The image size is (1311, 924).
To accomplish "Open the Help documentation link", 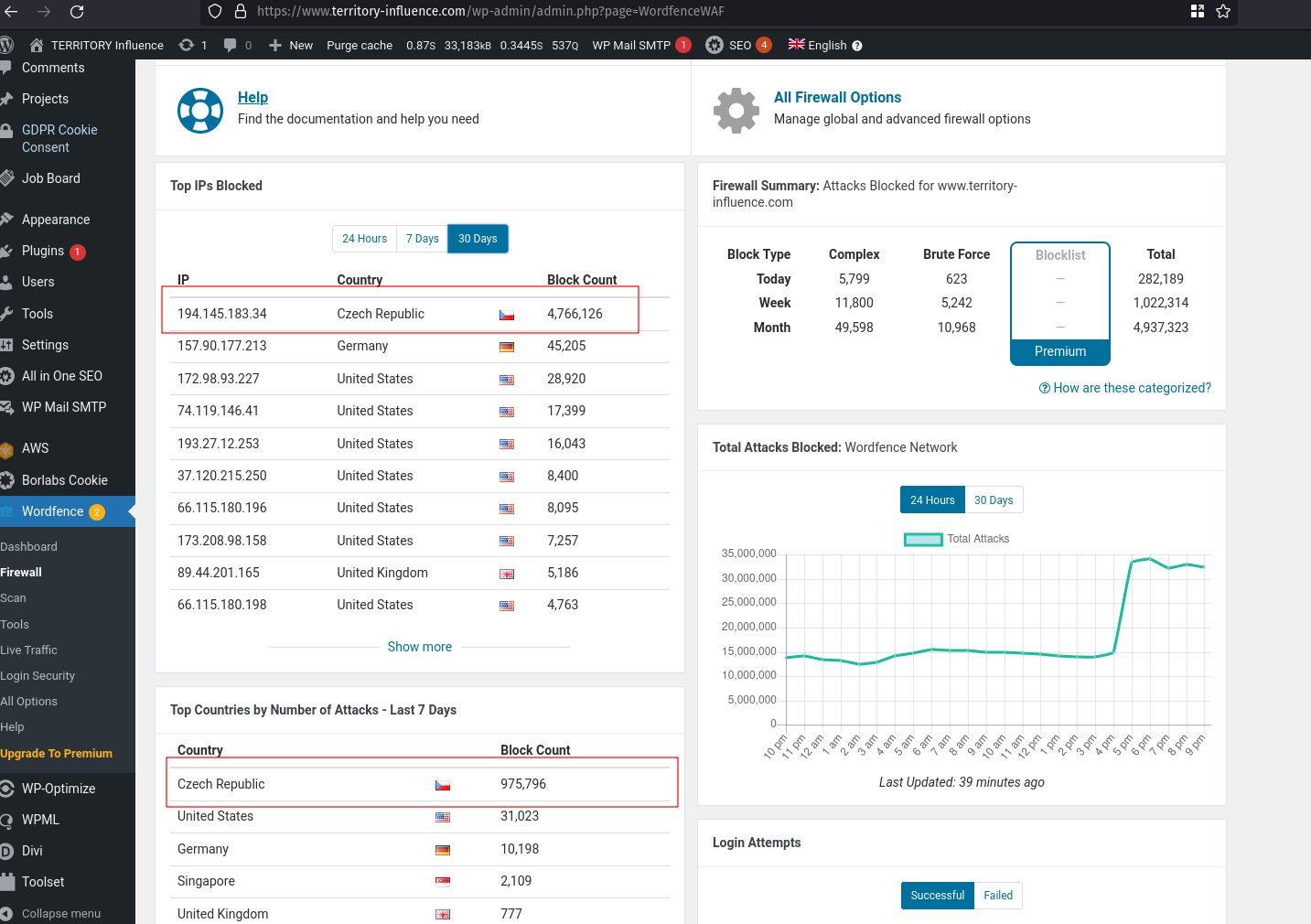I will pyautogui.click(x=253, y=97).
